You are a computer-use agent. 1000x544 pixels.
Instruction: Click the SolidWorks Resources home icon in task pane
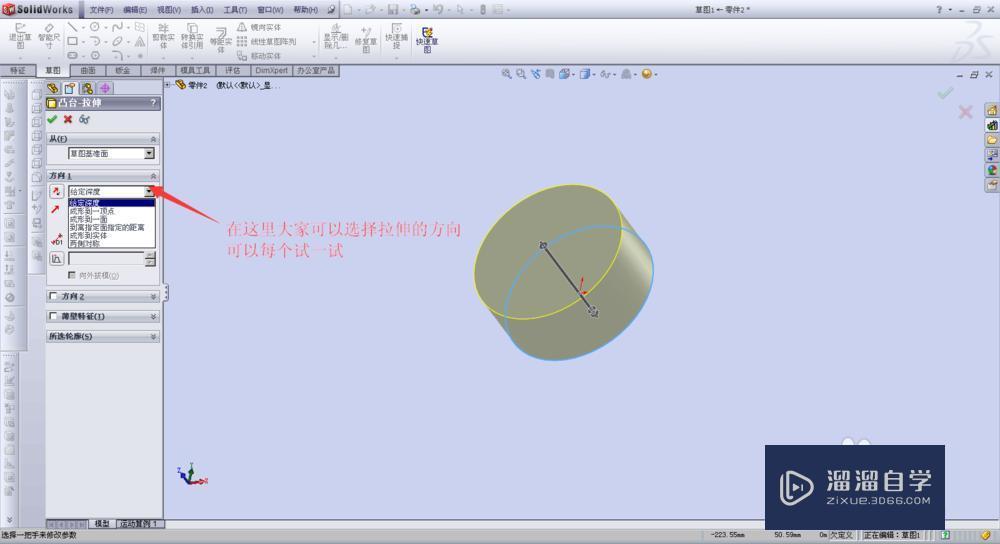(x=992, y=110)
